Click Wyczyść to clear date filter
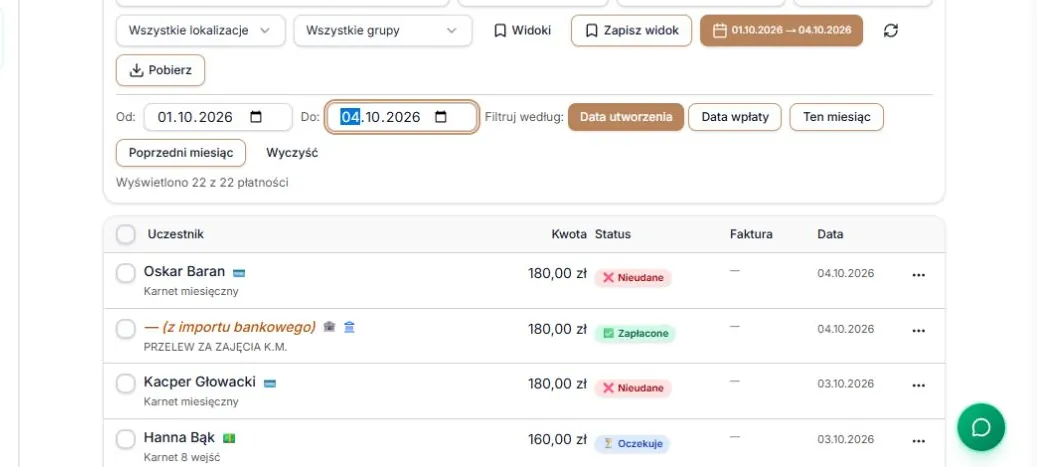The width and height of the screenshot is (1037, 467). (292, 153)
